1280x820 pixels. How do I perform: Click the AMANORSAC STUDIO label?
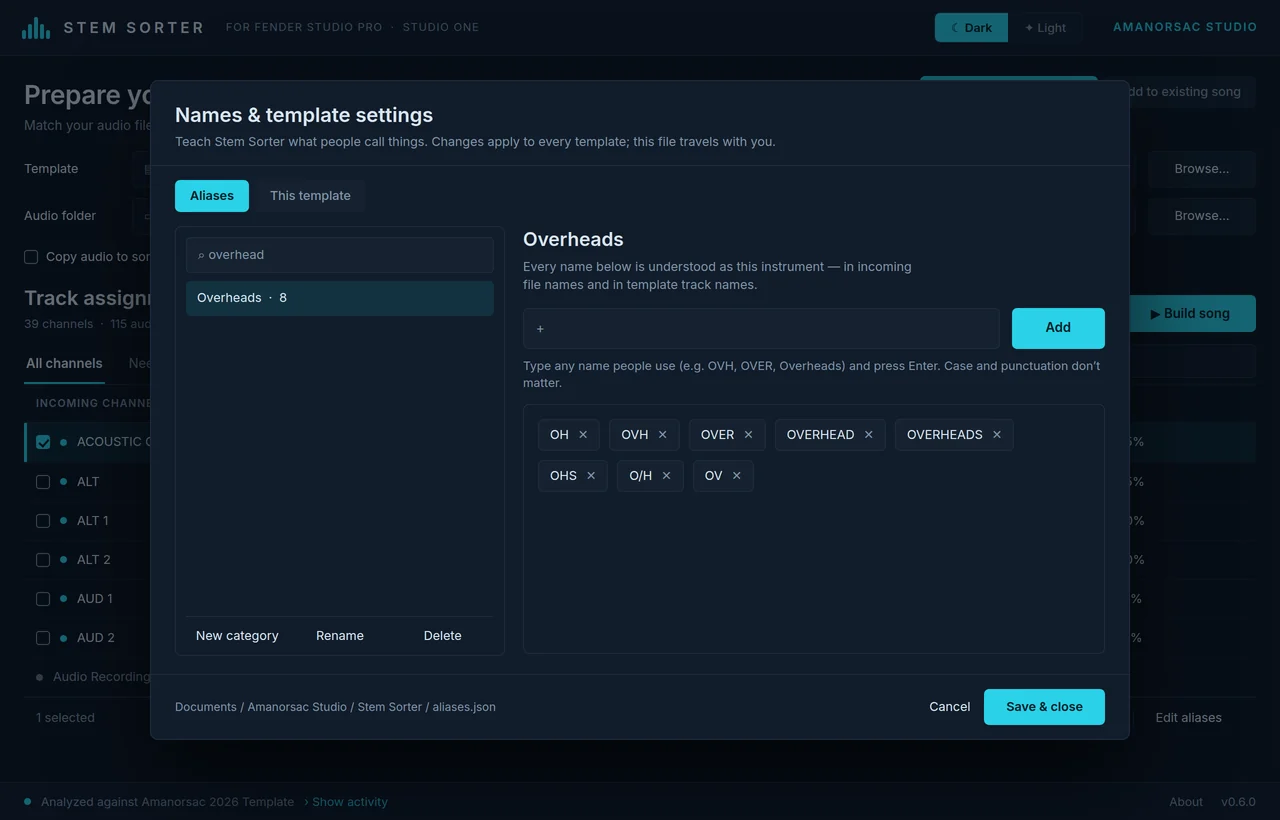click(x=1185, y=28)
